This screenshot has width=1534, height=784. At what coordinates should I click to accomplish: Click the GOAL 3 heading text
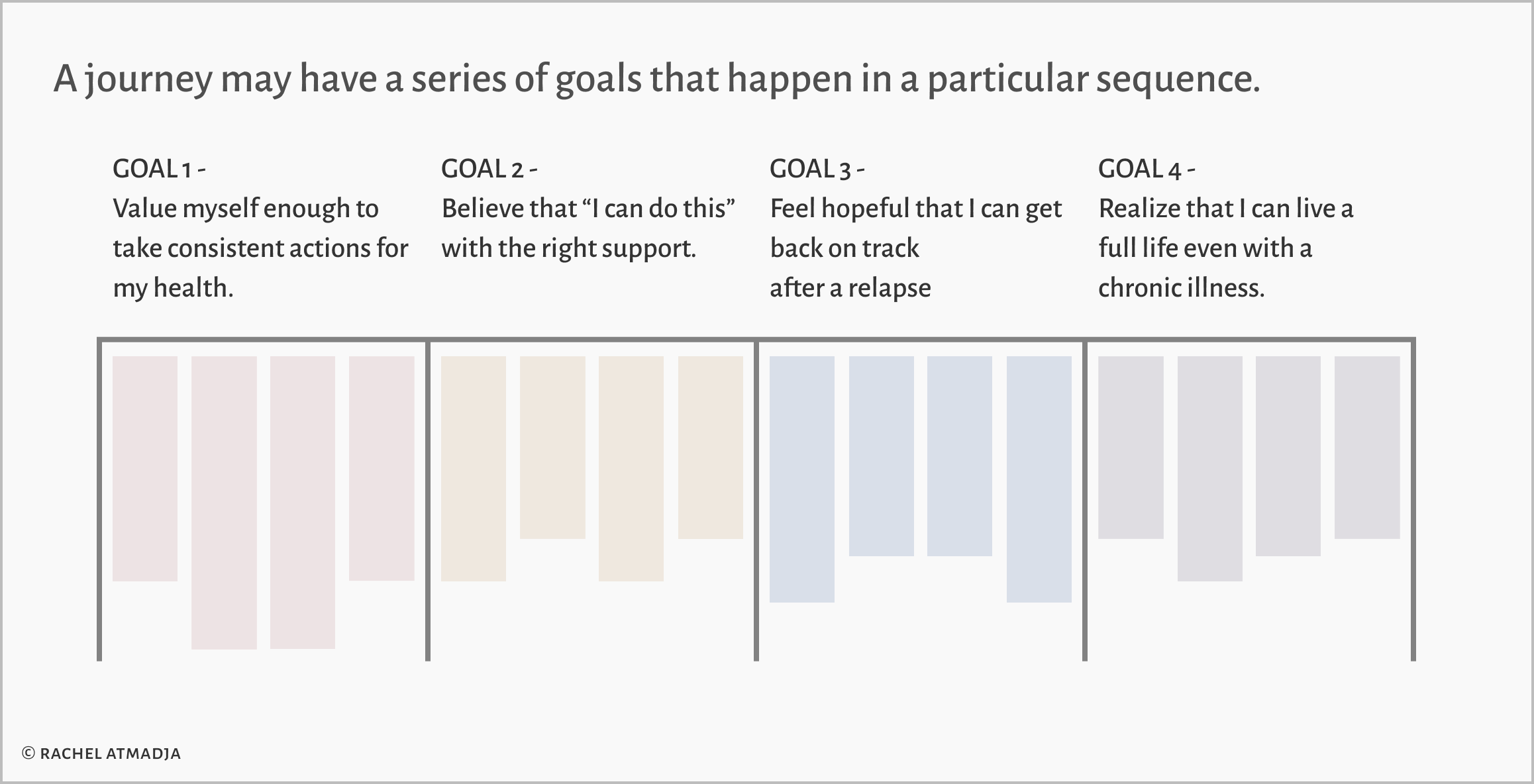point(817,169)
